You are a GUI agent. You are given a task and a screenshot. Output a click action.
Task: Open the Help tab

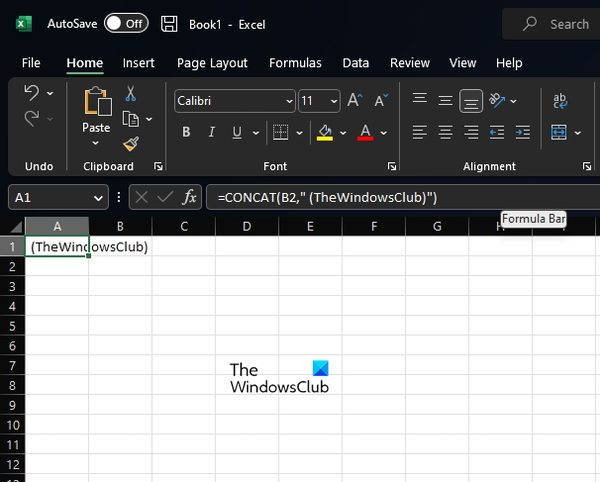(x=509, y=63)
